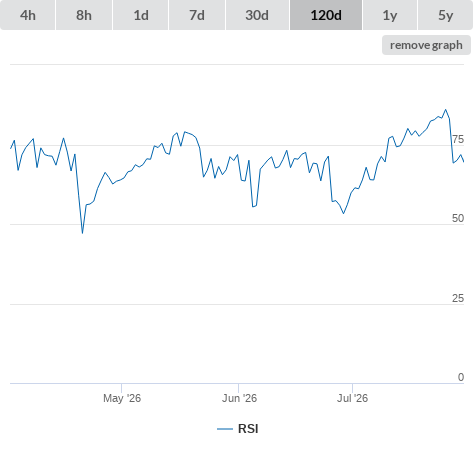
Task: Click the Jul '26 axis label
Action: [x=352, y=398]
